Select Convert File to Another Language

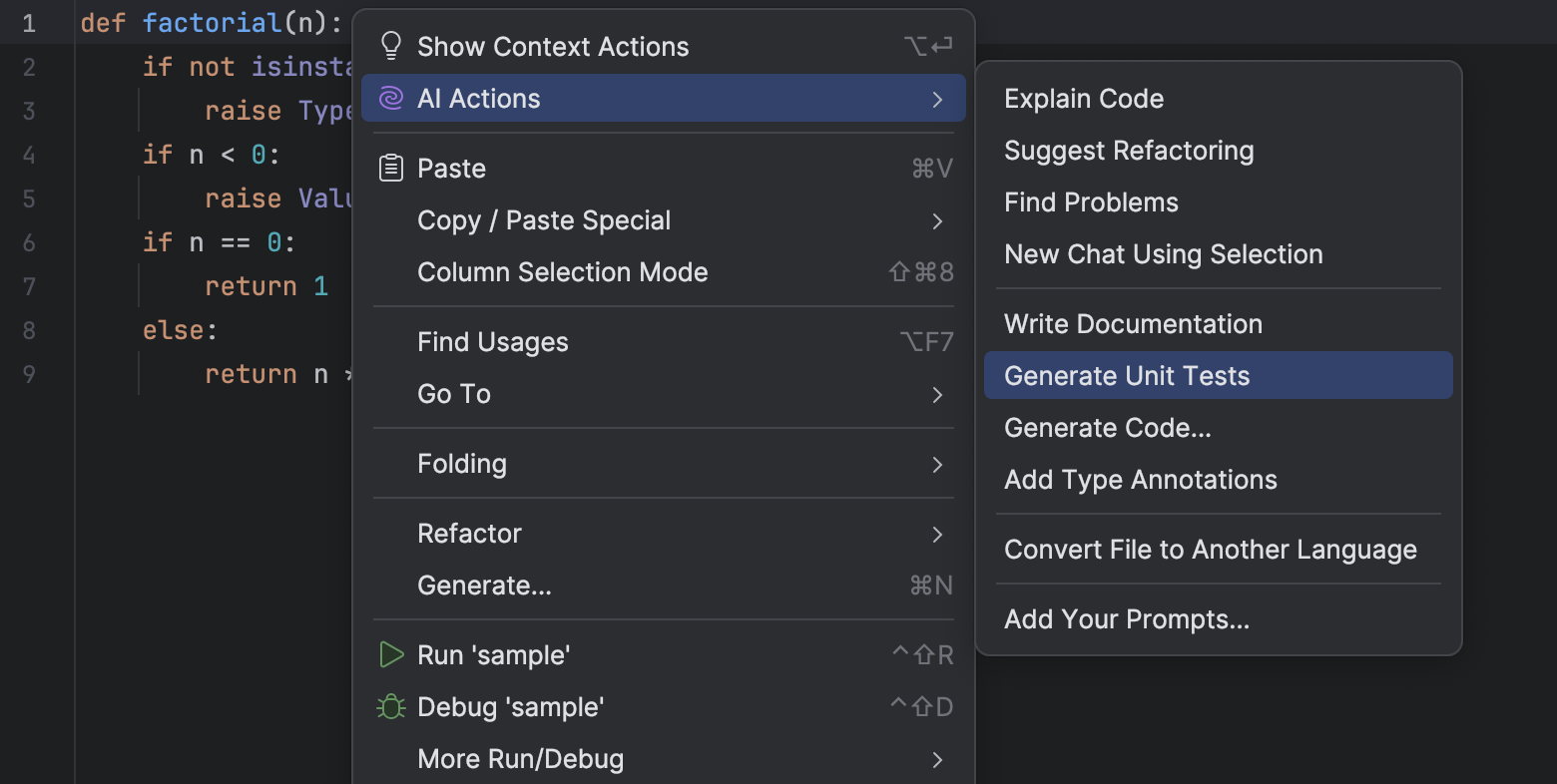pos(1210,549)
